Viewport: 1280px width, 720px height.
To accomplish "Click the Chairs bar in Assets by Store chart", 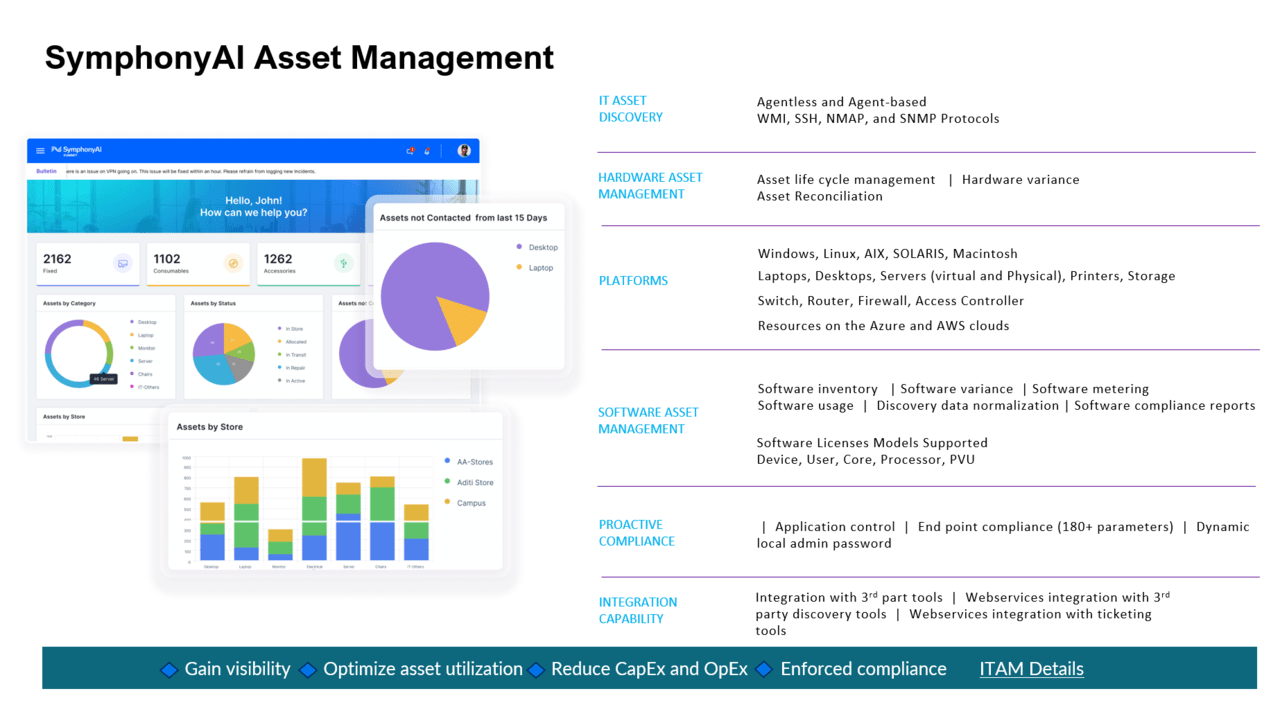I will point(382,519).
